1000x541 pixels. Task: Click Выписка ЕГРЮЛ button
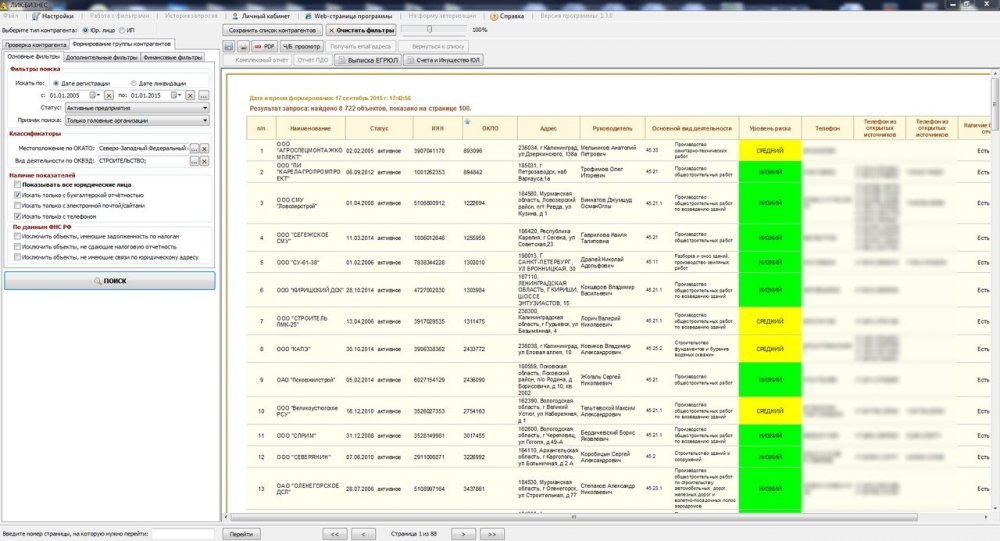coord(368,60)
